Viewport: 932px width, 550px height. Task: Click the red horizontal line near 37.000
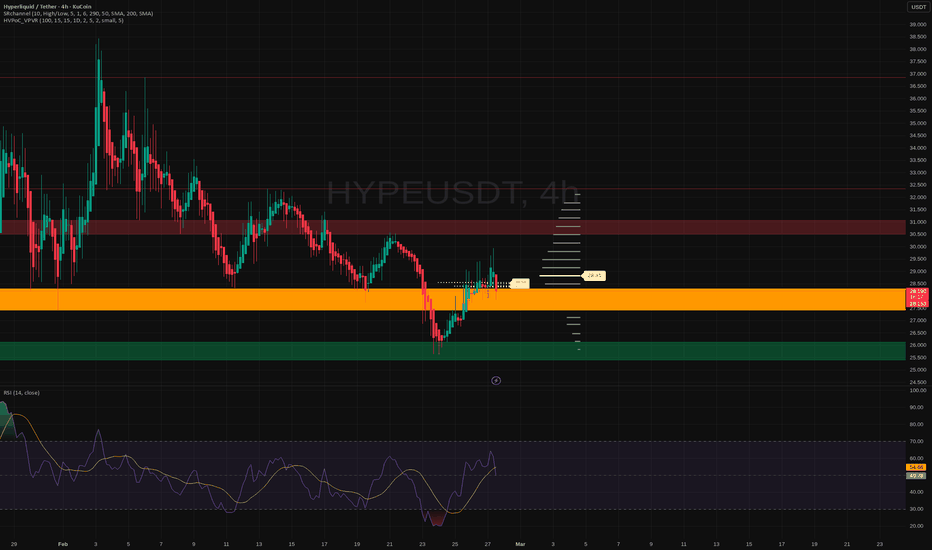pos(452,77)
